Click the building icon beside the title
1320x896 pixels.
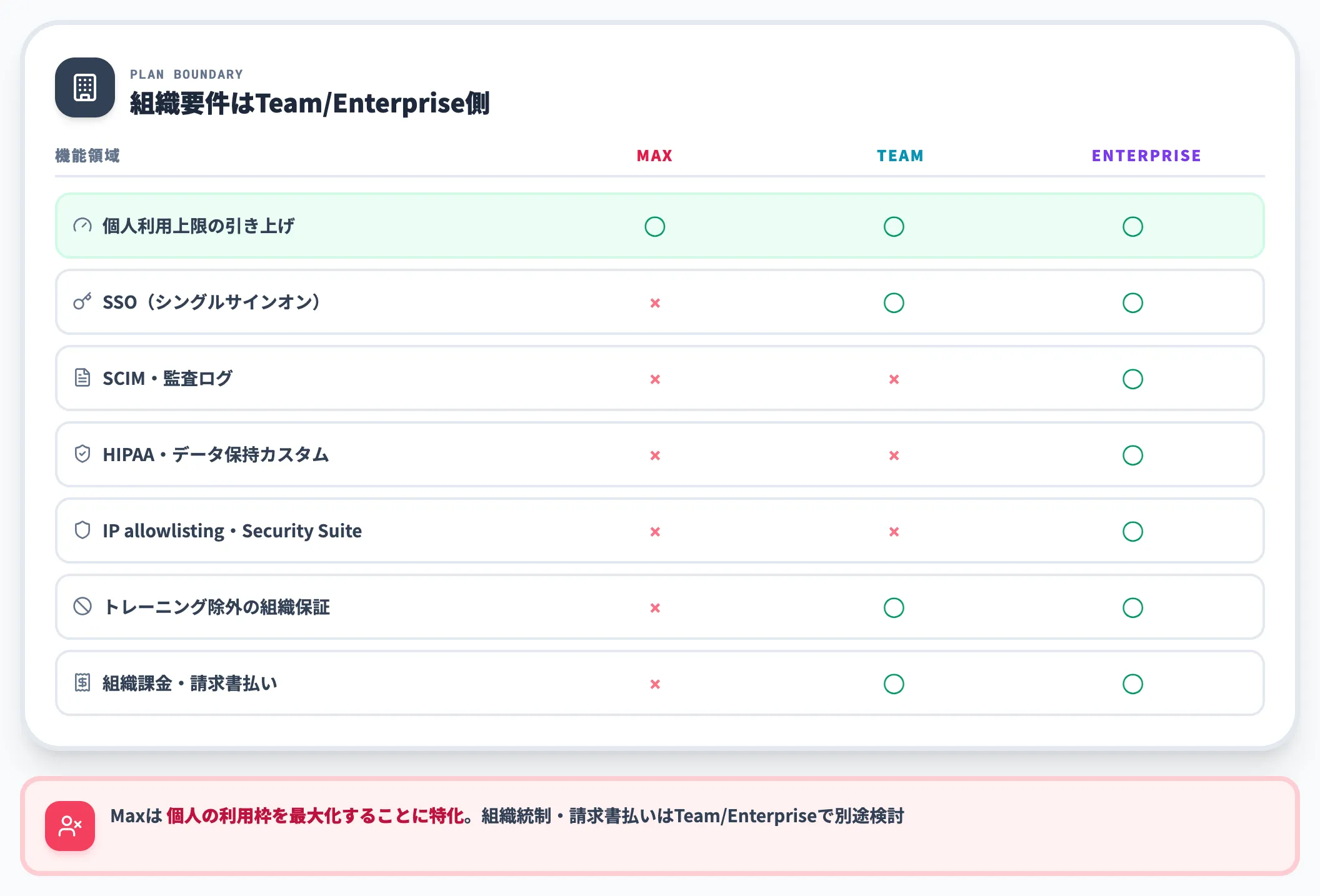(x=85, y=87)
